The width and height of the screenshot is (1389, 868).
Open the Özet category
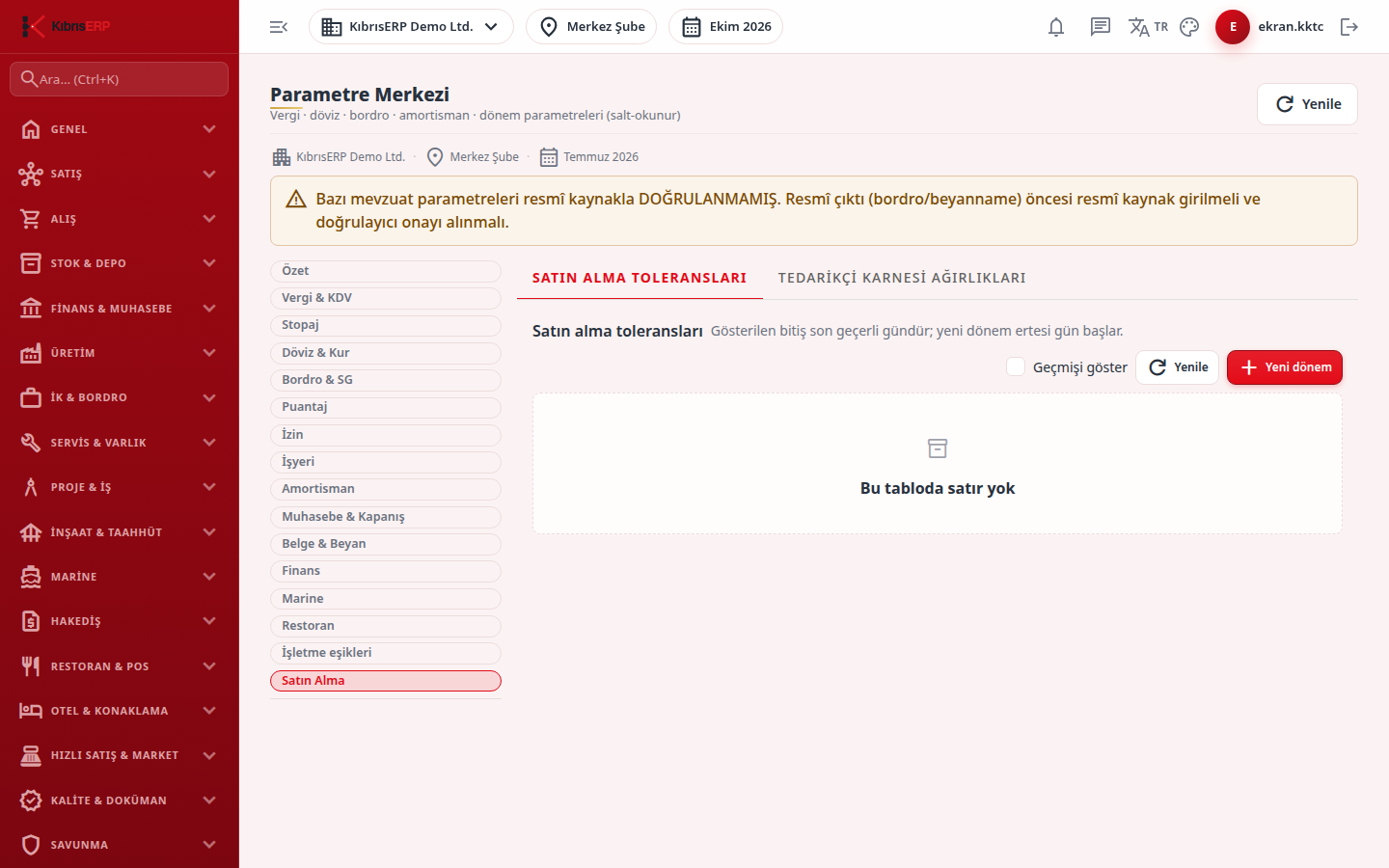tap(386, 271)
